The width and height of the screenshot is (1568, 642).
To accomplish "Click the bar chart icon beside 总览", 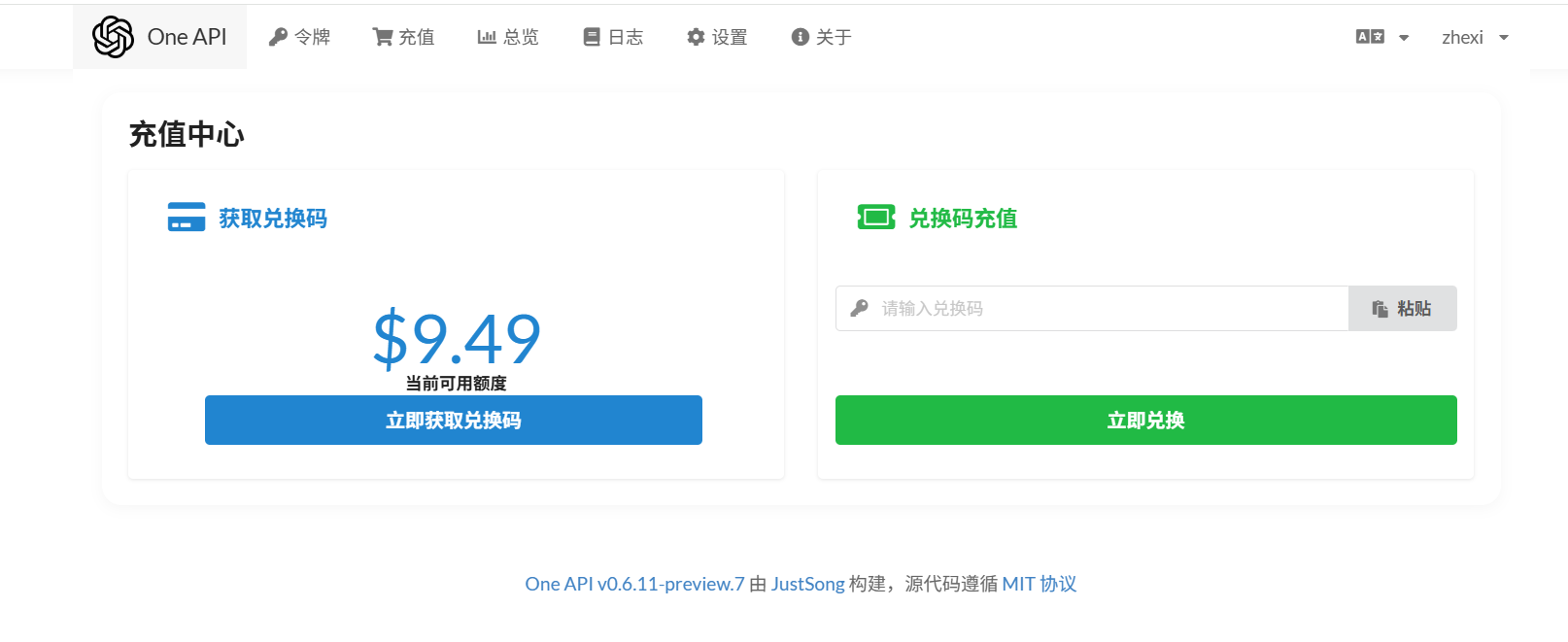I will (x=487, y=37).
